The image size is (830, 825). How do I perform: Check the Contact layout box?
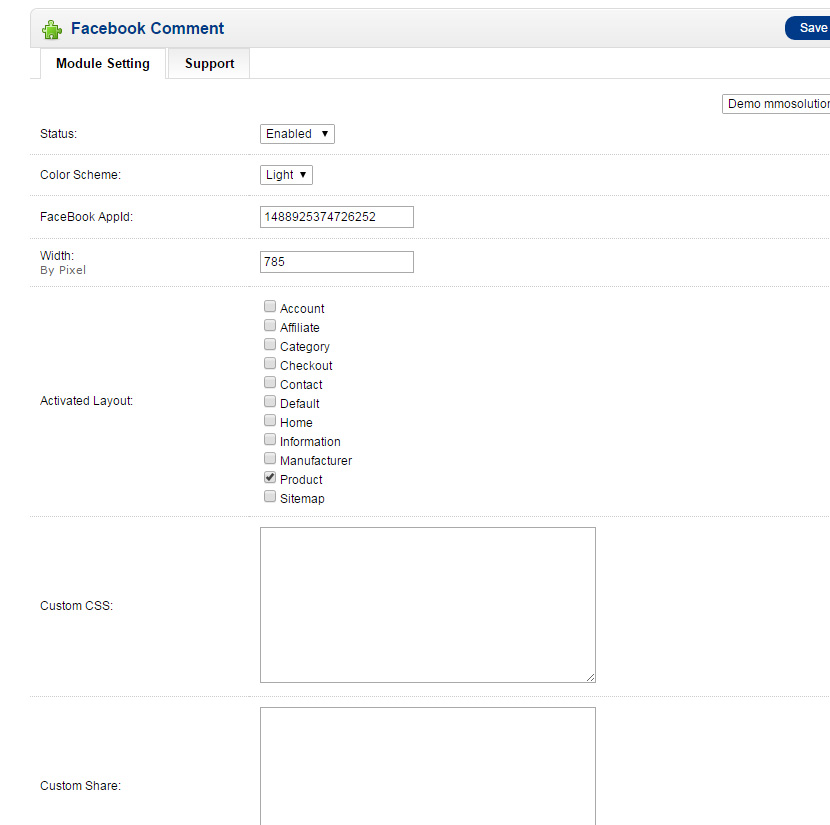270,383
